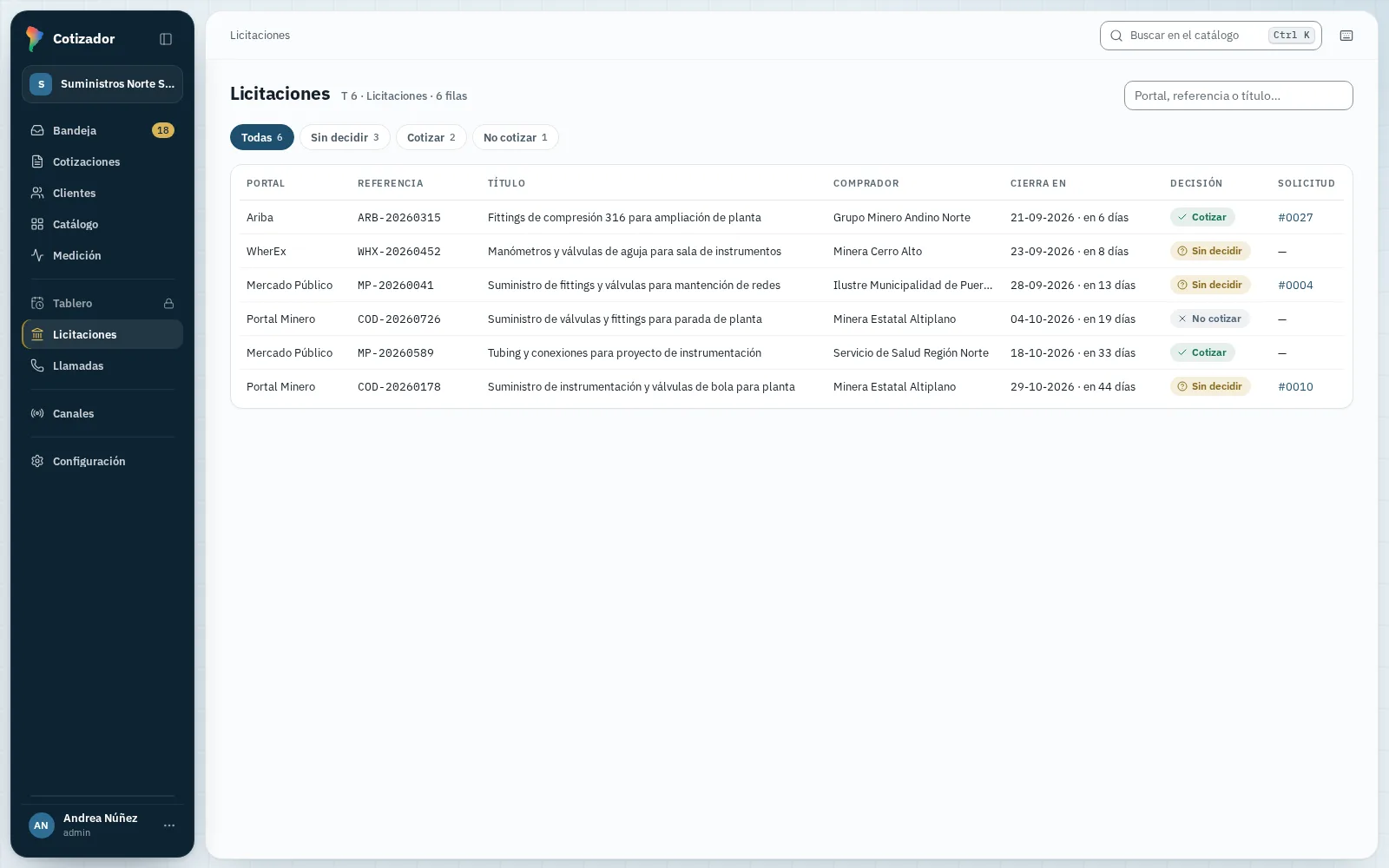Switch to No cotizar filter
The height and width of the screenshot is (868, 1389).
(x=516, y=137)
